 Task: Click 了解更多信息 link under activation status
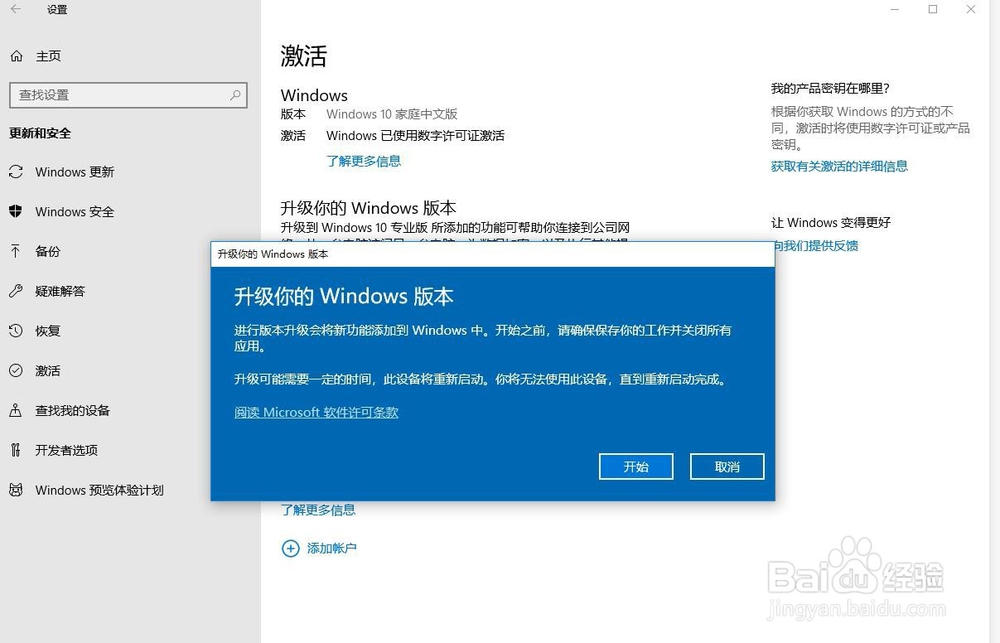364,161
